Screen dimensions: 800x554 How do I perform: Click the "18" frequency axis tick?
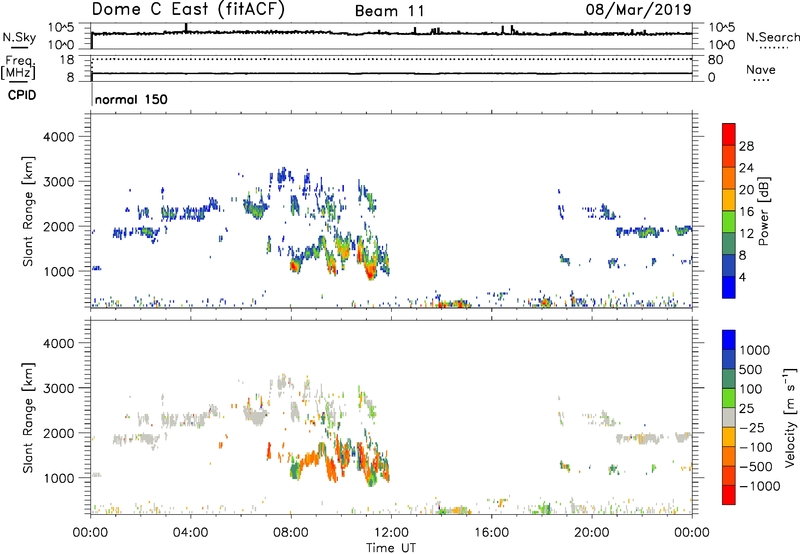(67, 60)
